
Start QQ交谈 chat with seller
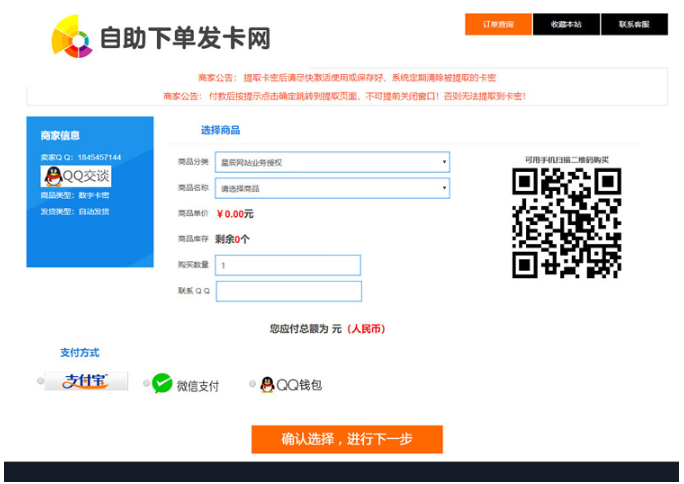click(x=76, y=176)
